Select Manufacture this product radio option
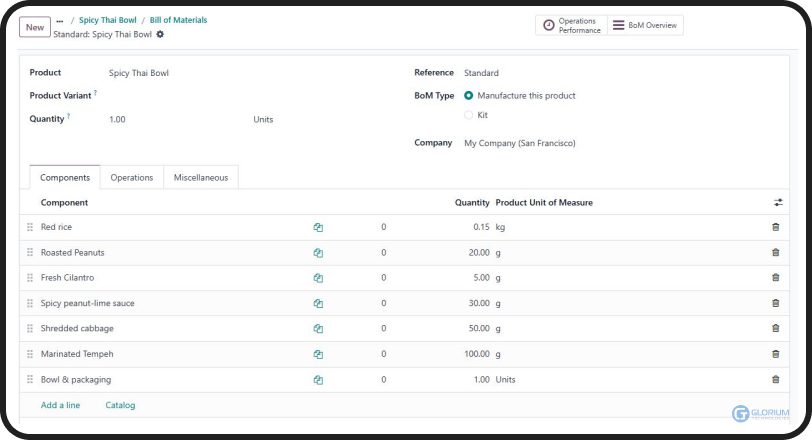Viewport: 812px width, 440px height. [468, 95]
